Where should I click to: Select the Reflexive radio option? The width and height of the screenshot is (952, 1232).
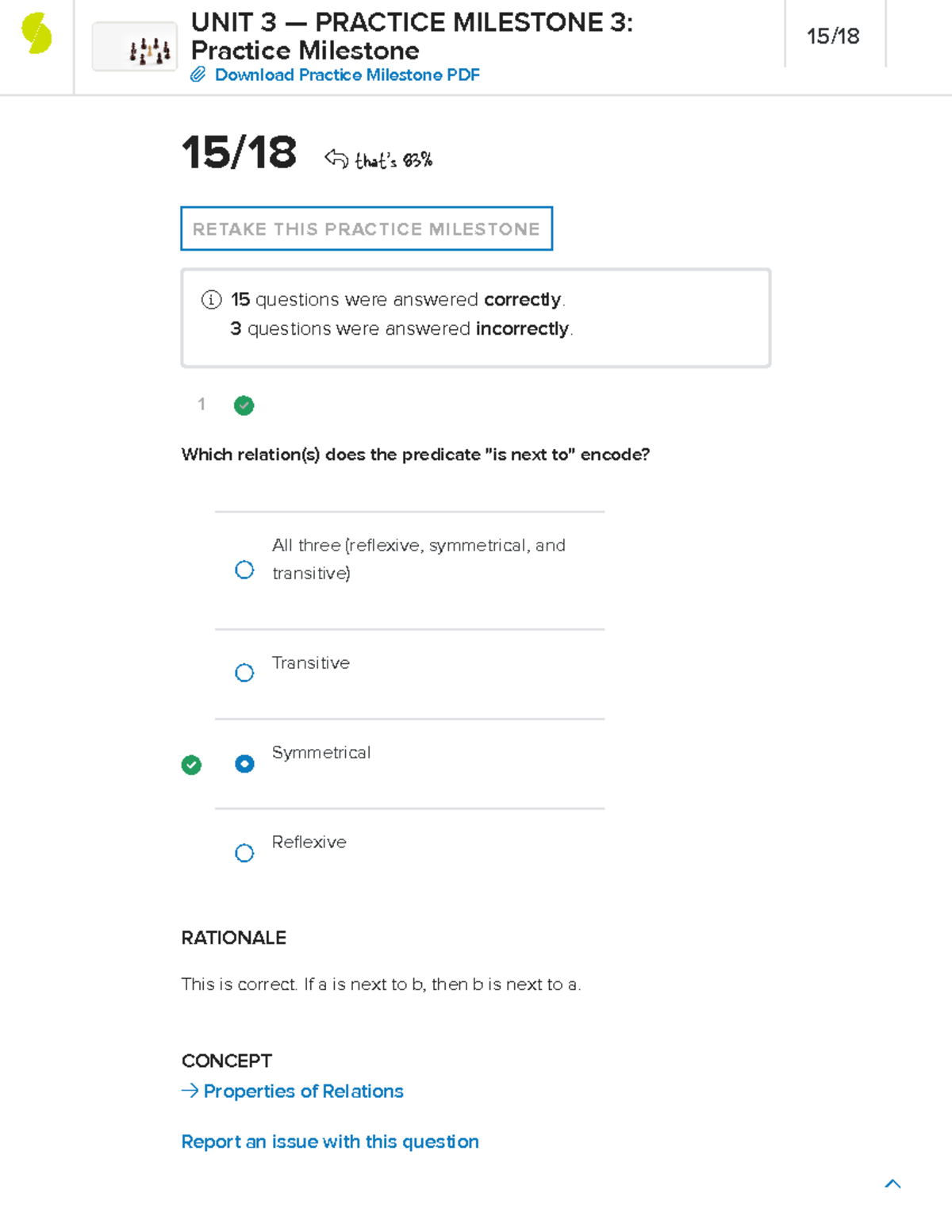pos(244,853)
